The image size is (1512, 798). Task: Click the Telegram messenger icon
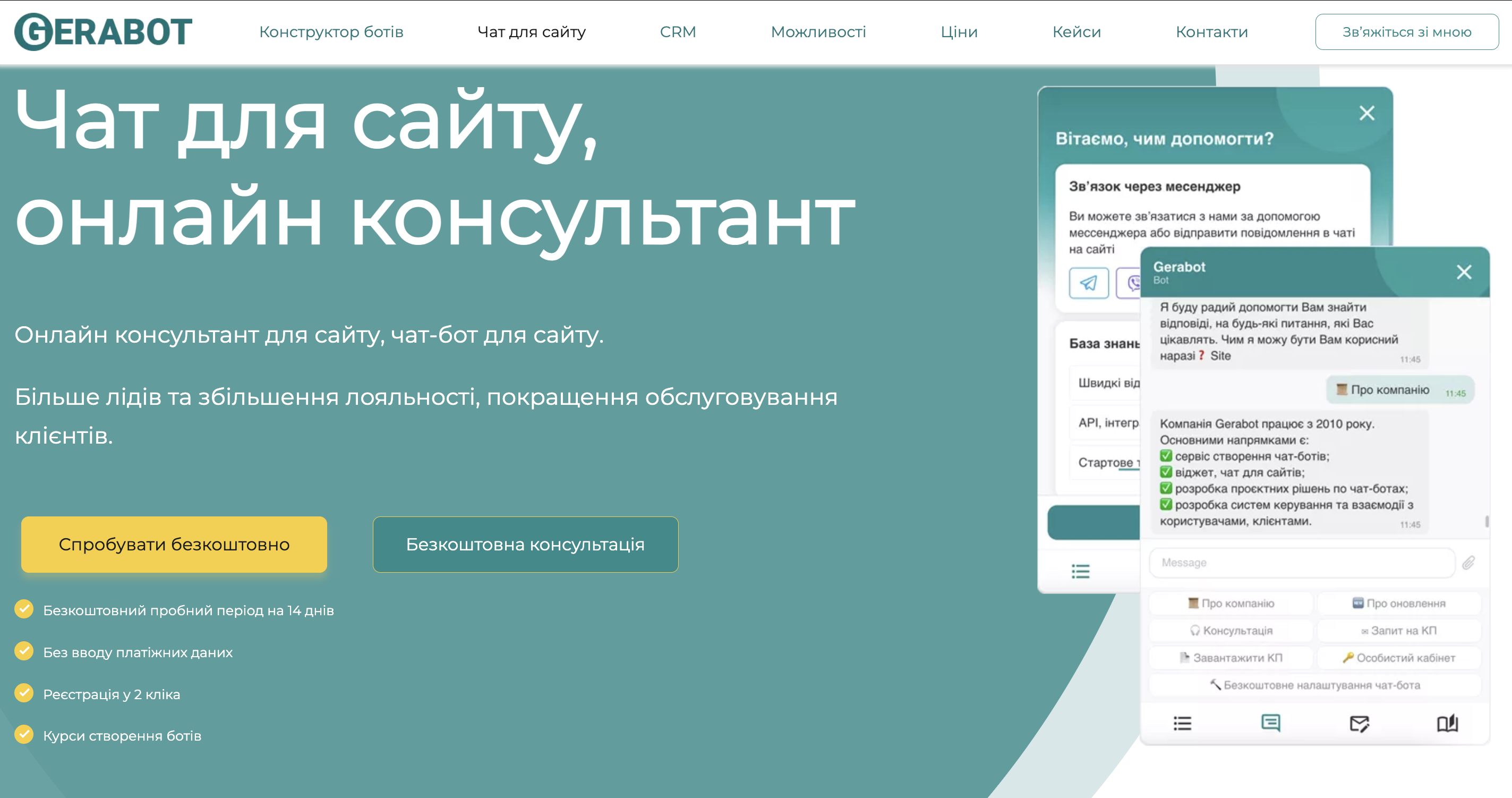tap(1088, 283)
